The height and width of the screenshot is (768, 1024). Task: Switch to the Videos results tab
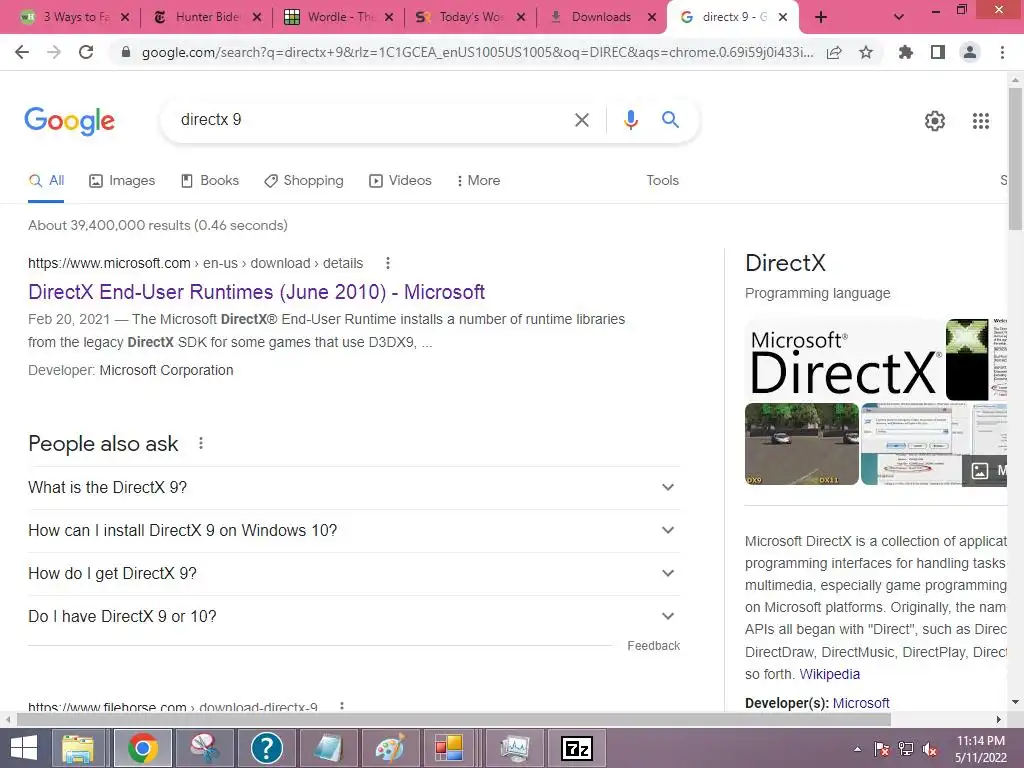[x=400, y=181]
